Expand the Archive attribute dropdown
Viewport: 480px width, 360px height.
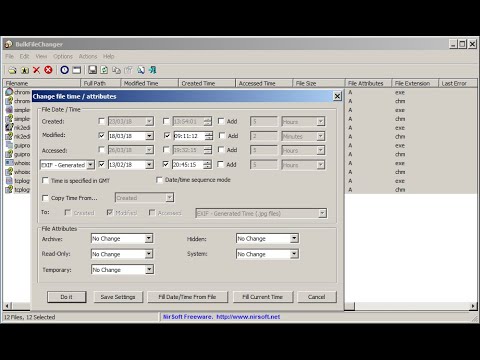pos(149,238)
